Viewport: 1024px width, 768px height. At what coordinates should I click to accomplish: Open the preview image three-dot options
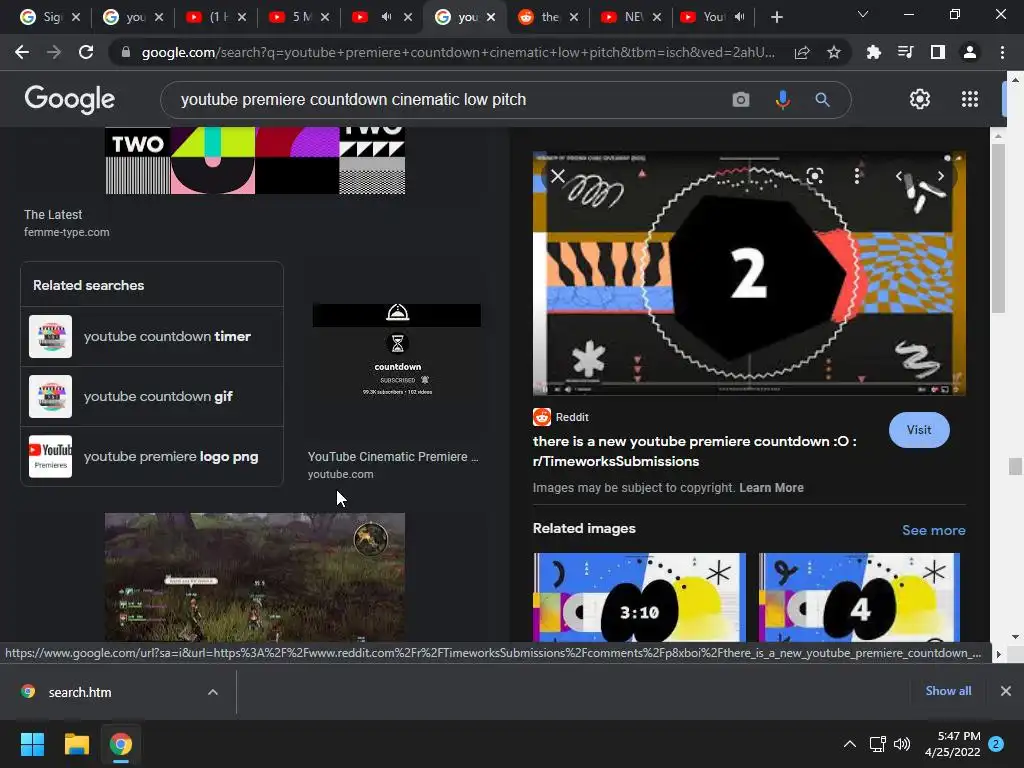pos(857,176)
